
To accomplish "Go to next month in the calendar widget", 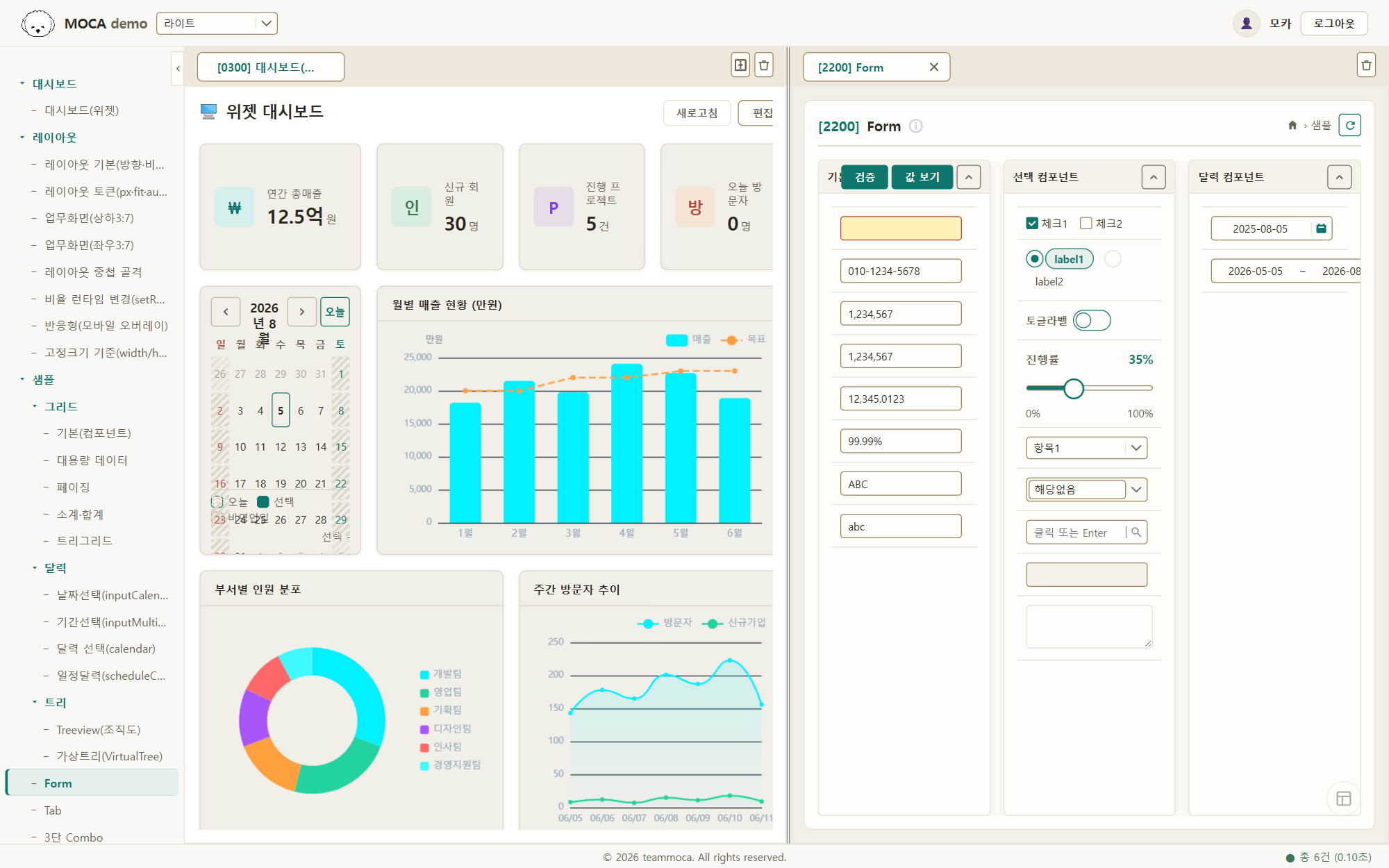I will pyautogui.click(x=302, y=312).
